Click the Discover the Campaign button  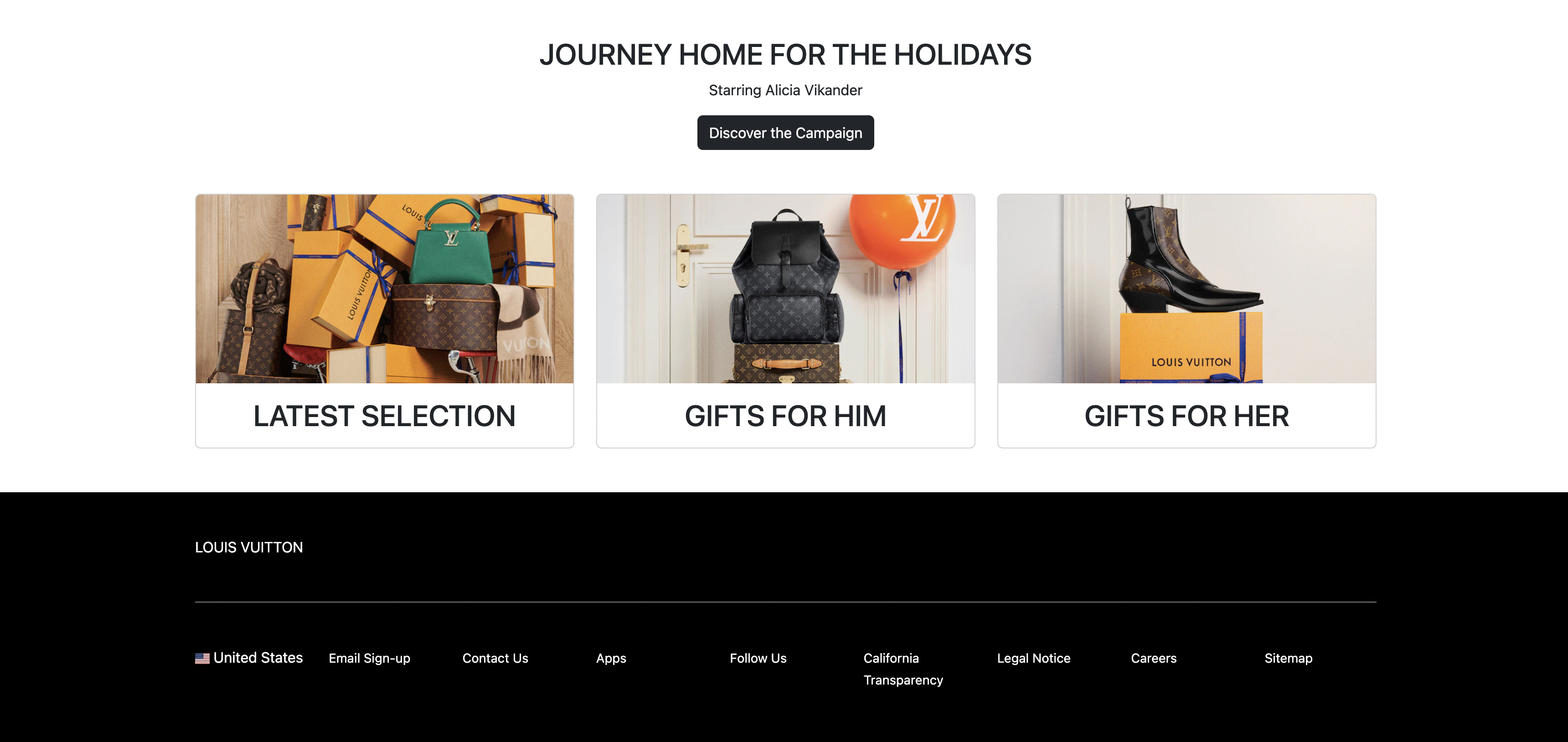[785, 133]
